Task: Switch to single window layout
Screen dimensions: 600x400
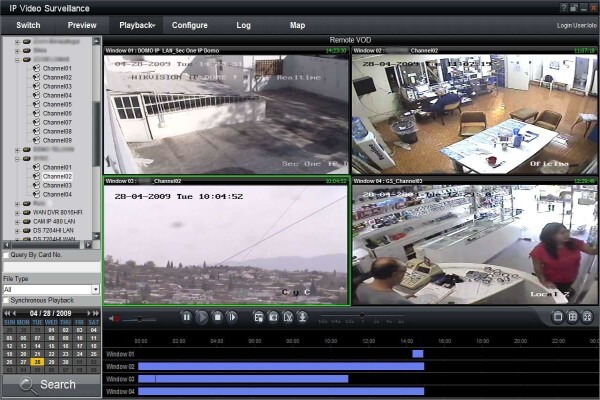Action: (x=558, y=317)
